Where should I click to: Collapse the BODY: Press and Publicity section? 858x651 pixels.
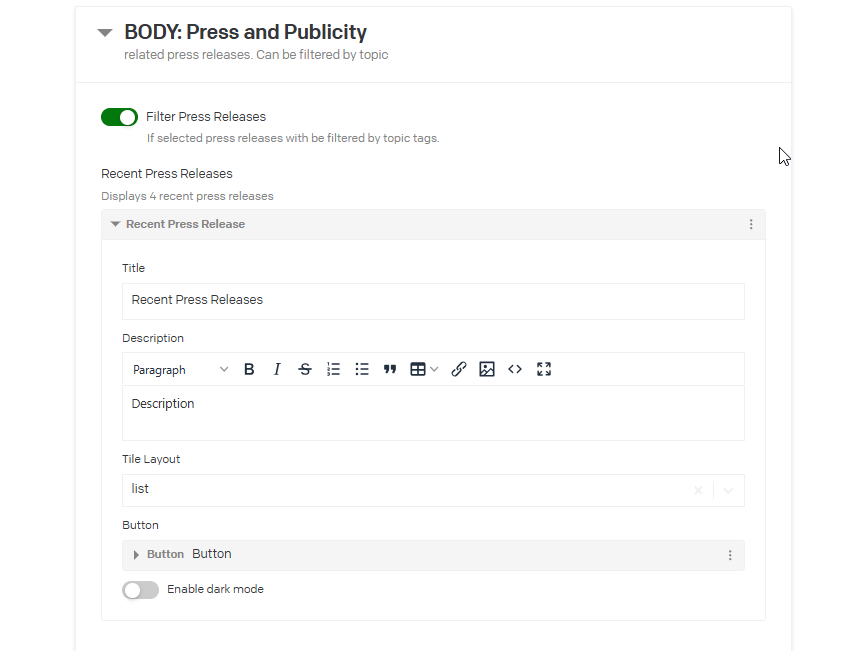point(105,33)
